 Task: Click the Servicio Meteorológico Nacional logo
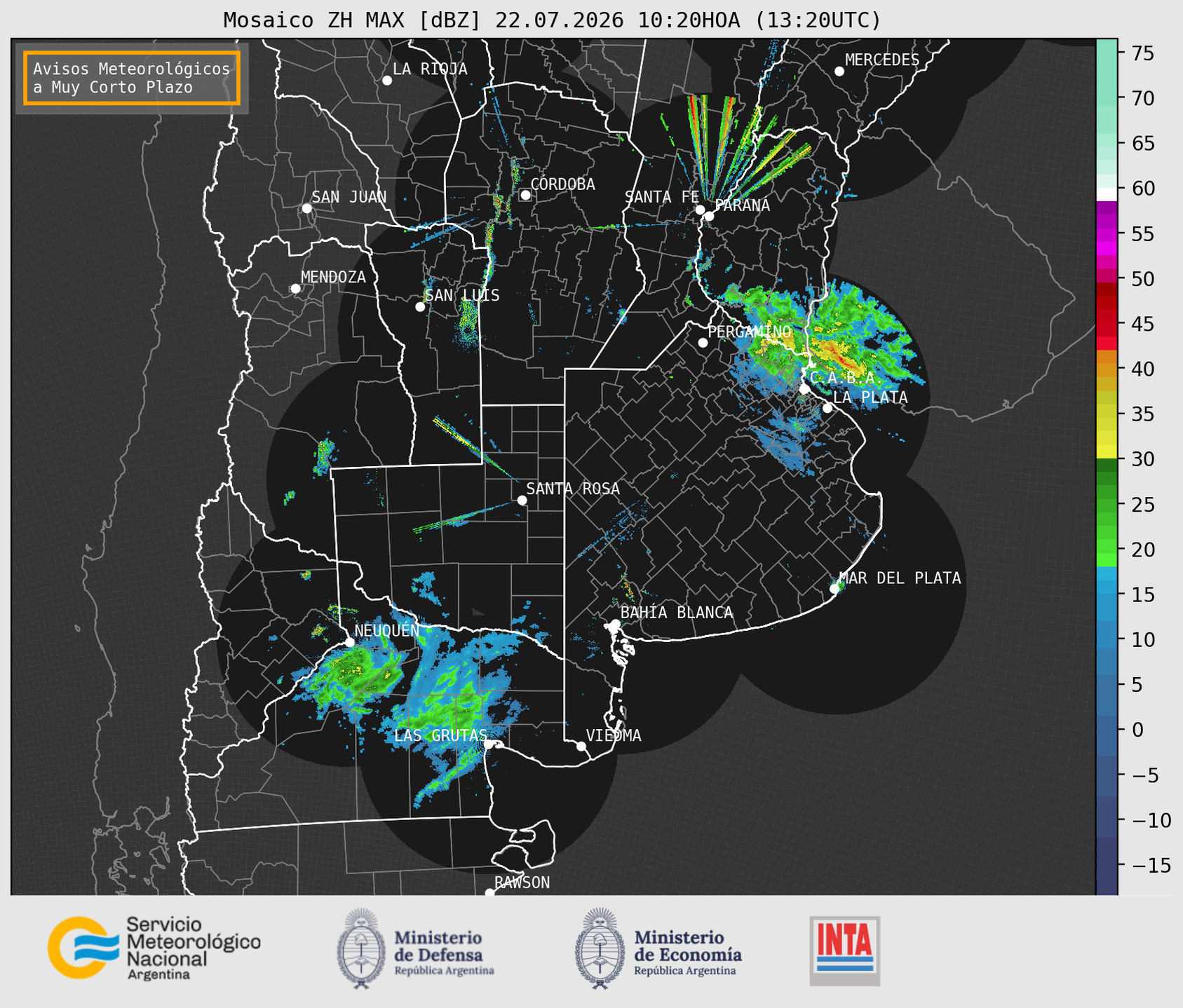click(154, 948)
